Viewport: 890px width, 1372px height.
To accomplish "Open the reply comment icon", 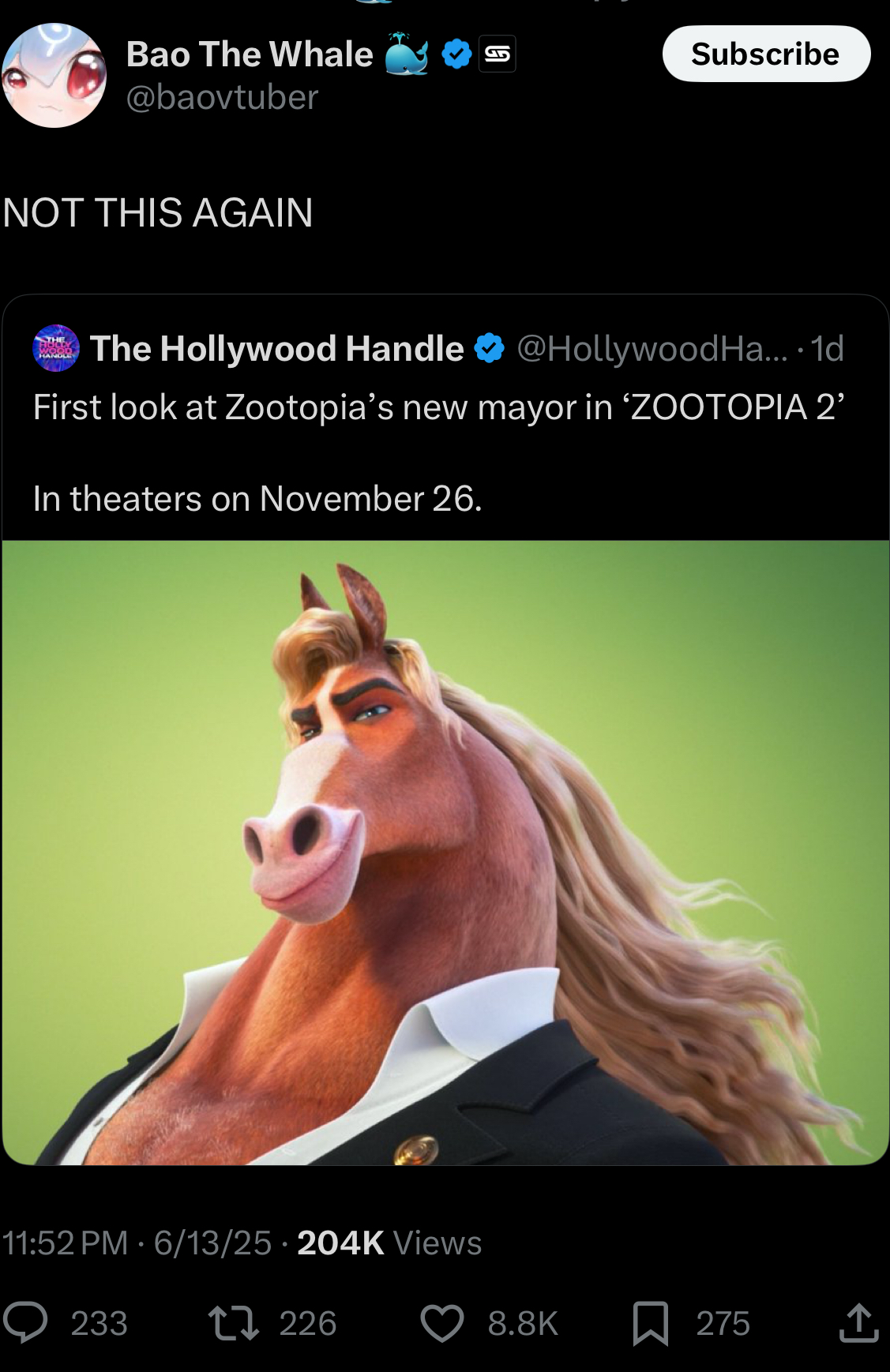I will coord(25,1322).
